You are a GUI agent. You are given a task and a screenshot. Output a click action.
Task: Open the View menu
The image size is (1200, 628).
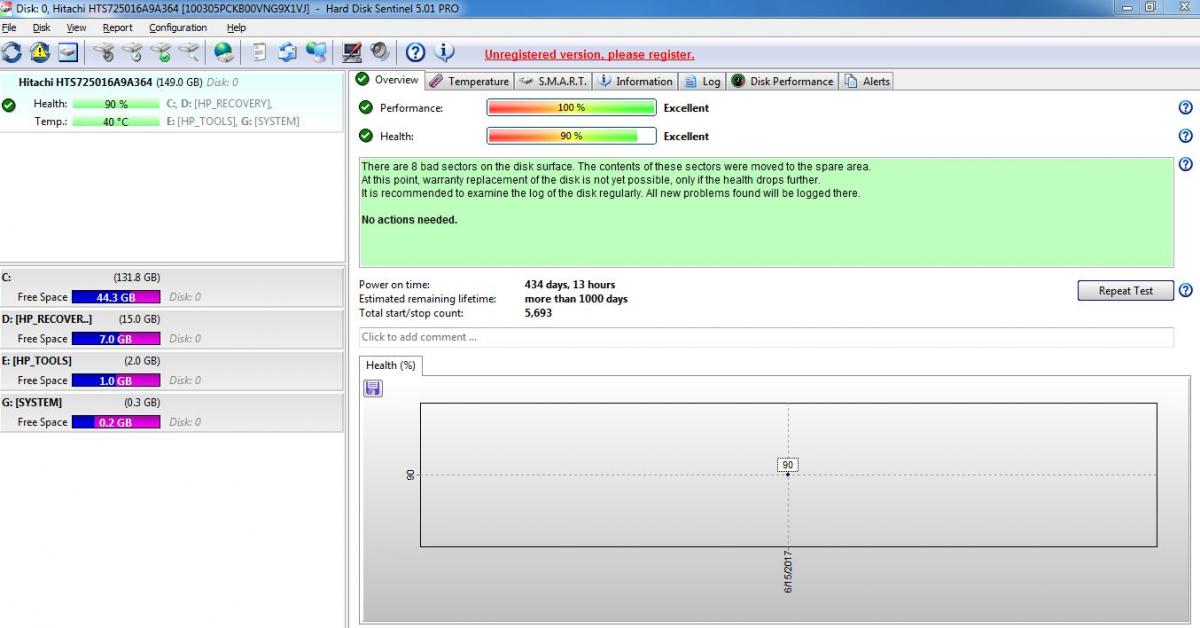pos(76,28)
